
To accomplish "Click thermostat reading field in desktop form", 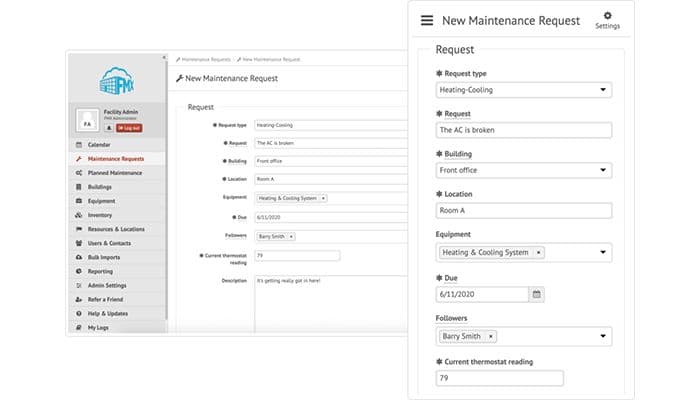I will [x=297, y=255].
